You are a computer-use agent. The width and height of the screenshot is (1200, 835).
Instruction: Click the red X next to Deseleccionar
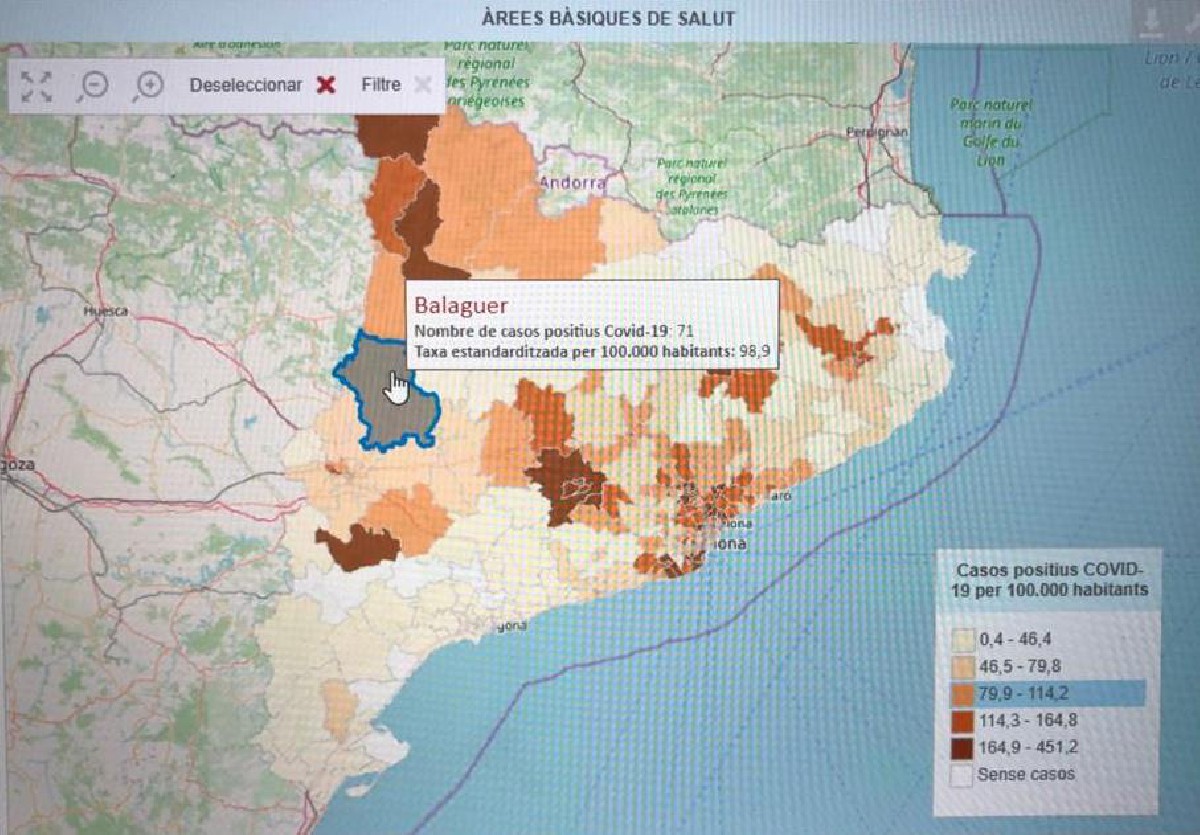click(325, 85)
